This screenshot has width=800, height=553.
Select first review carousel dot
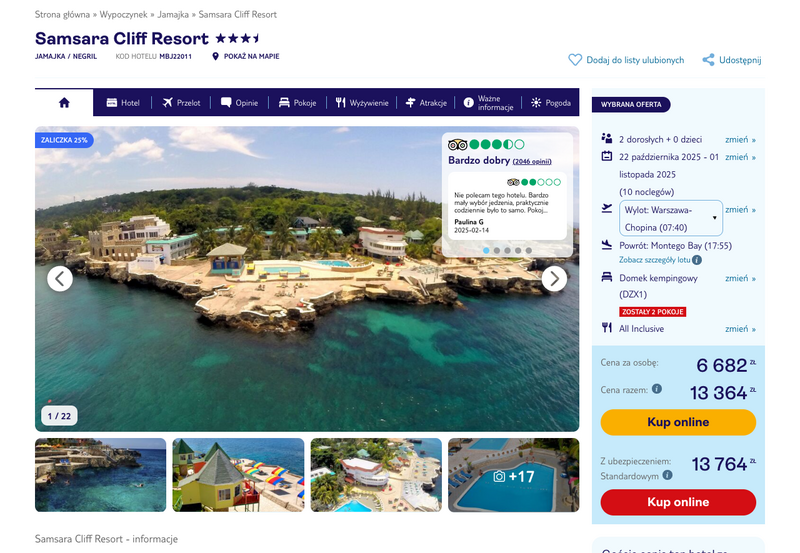pyautogui.click(x=486, y=250)
